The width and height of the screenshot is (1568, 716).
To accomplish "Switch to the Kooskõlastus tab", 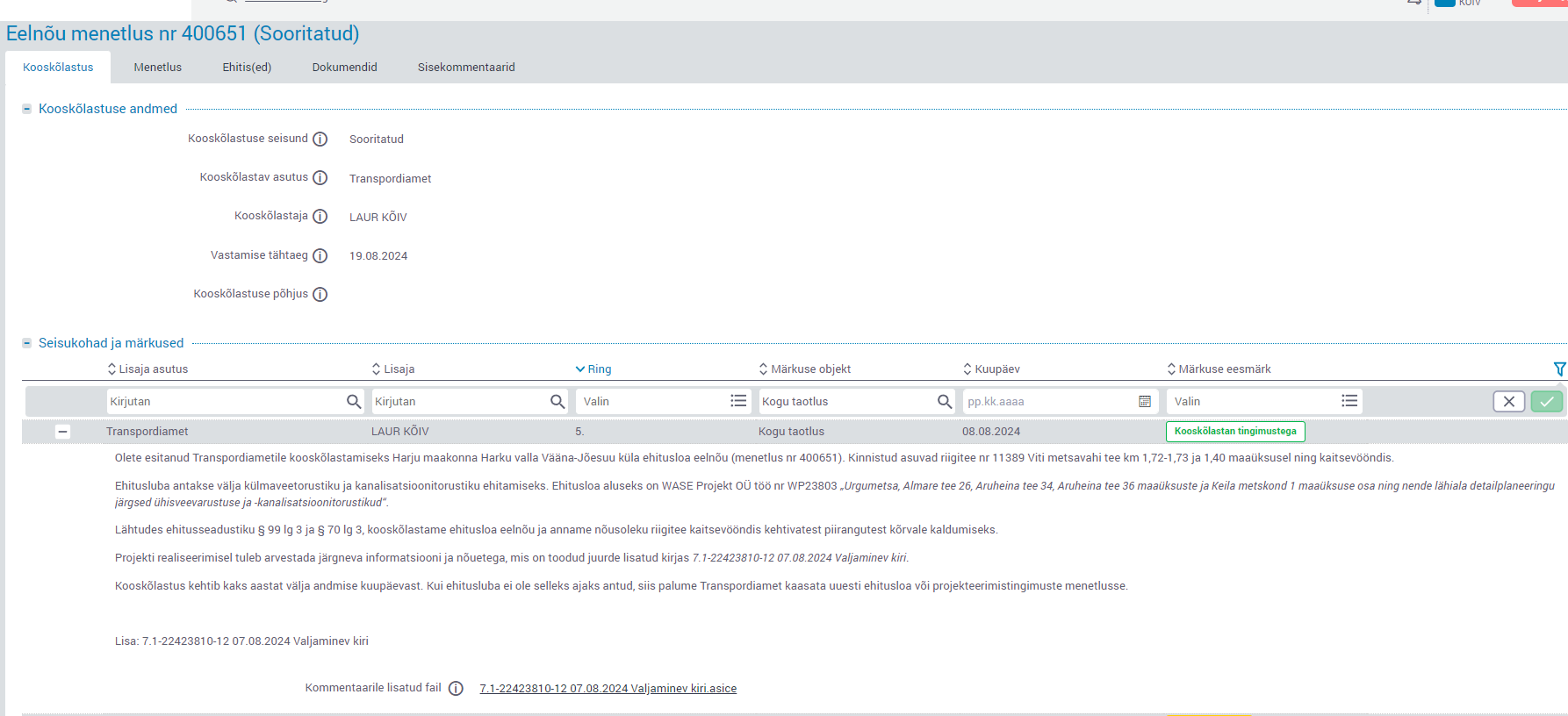I will pyautogui.click(x=58, y=68).
